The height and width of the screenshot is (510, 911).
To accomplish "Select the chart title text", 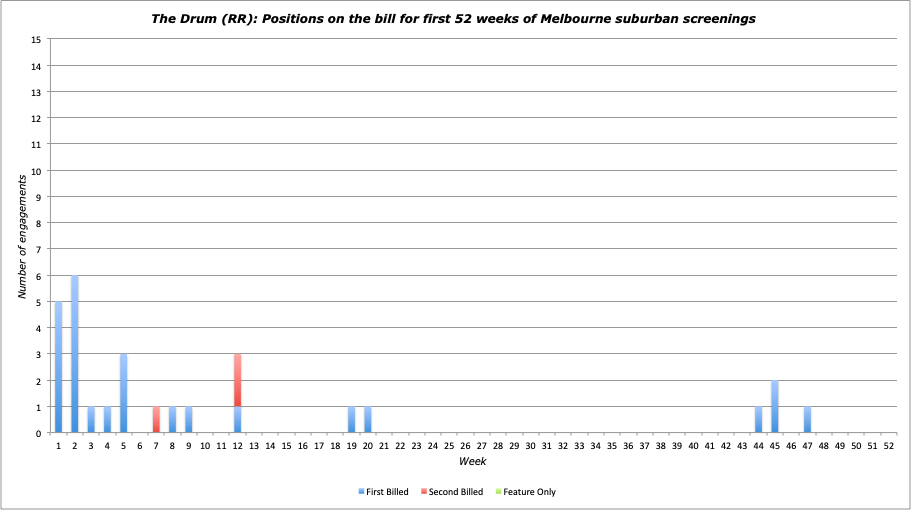I will coord(455,18).
